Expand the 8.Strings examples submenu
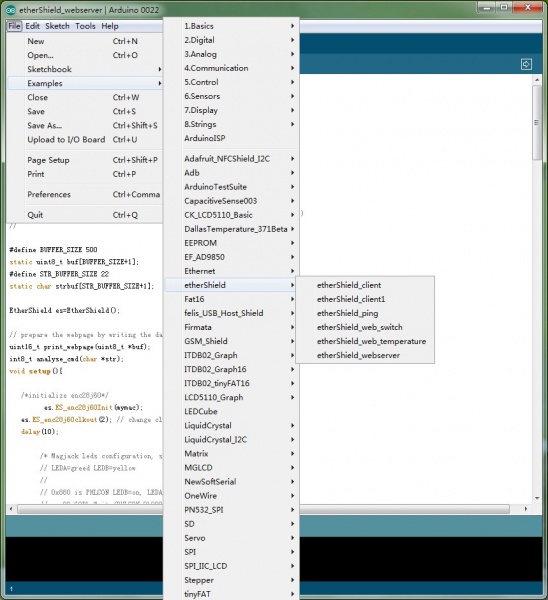 click(x=232, y=124)
